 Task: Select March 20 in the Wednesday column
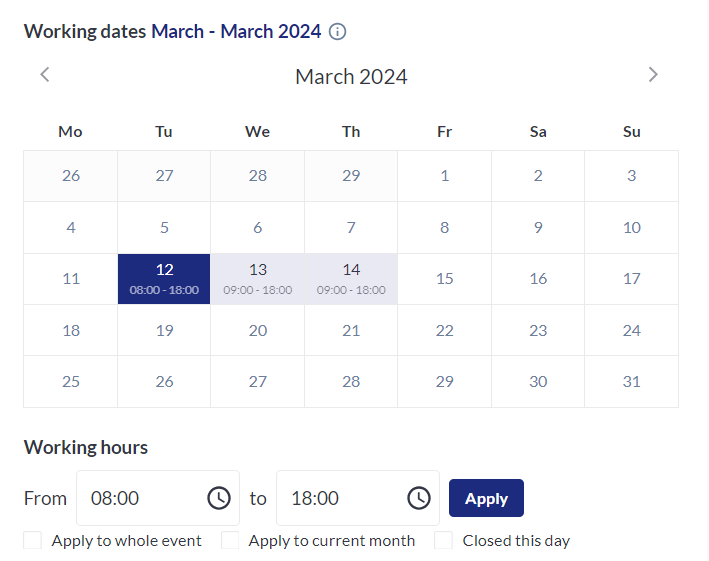click(257, 330)
